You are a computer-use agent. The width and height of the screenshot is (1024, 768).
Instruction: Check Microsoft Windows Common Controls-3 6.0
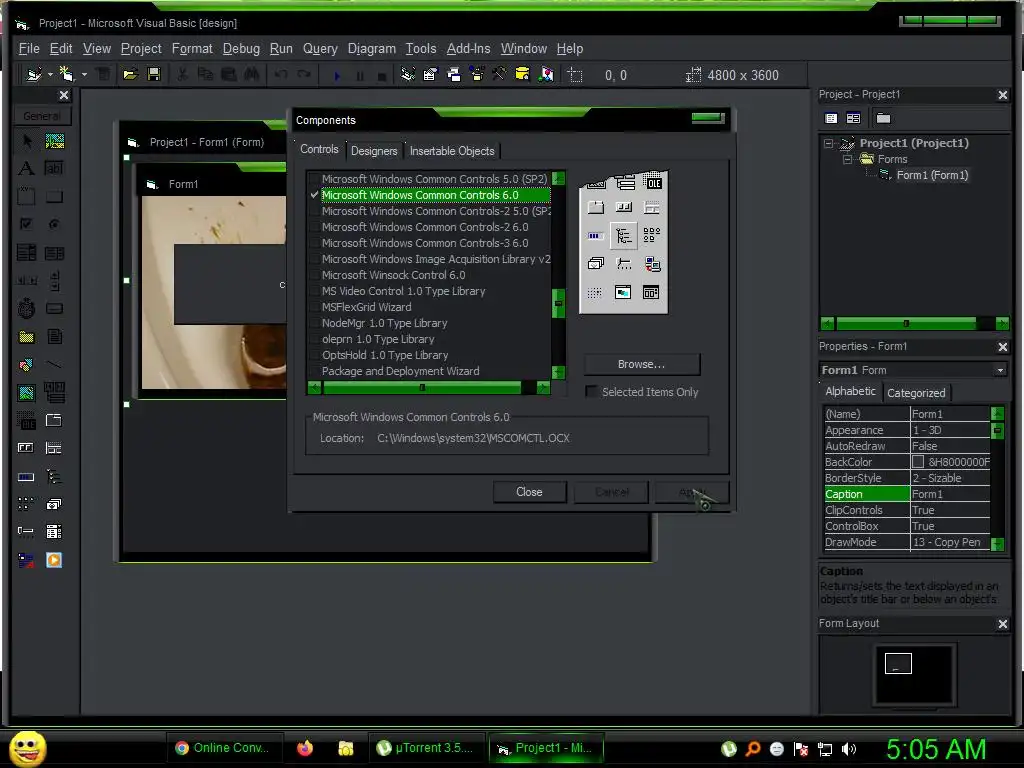coord(315,243)
